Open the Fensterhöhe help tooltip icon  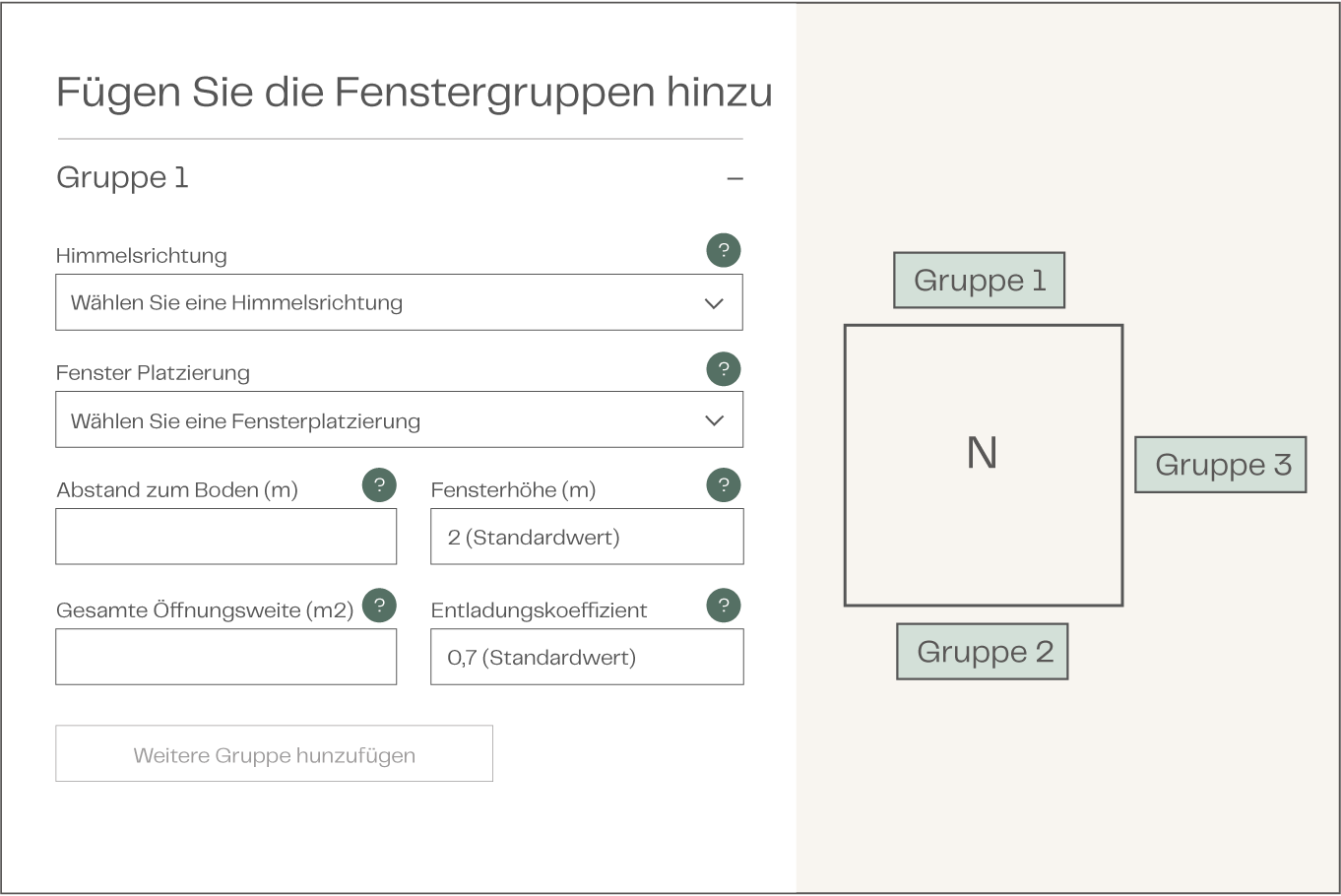724,484
